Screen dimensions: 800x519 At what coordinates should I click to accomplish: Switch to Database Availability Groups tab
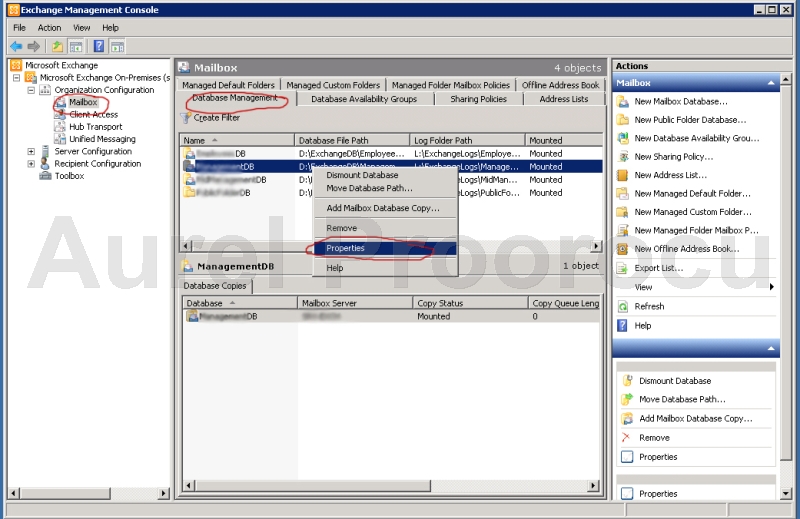pos(364,99)
